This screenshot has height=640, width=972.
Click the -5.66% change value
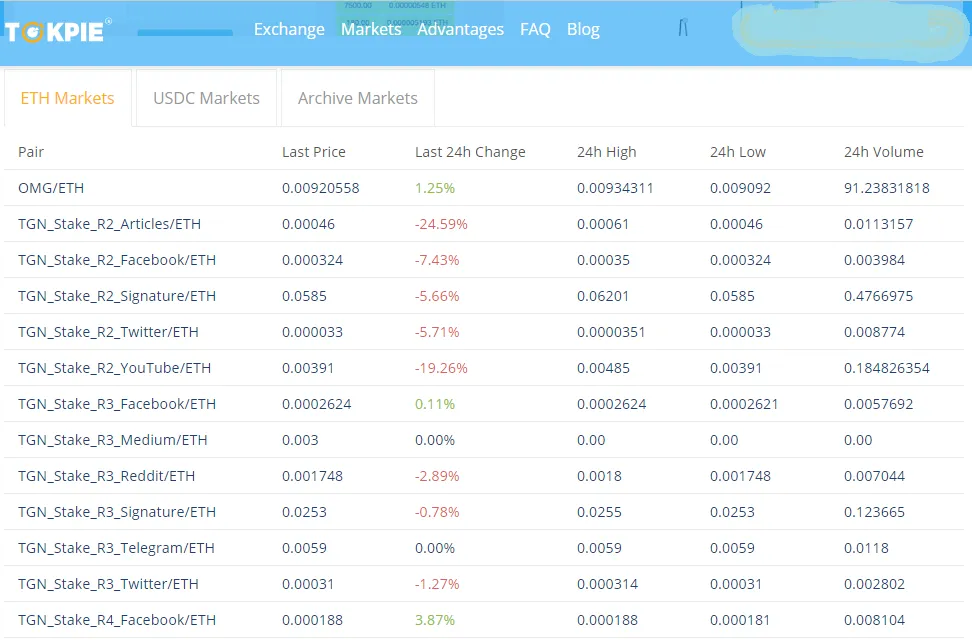coord(437,296)
